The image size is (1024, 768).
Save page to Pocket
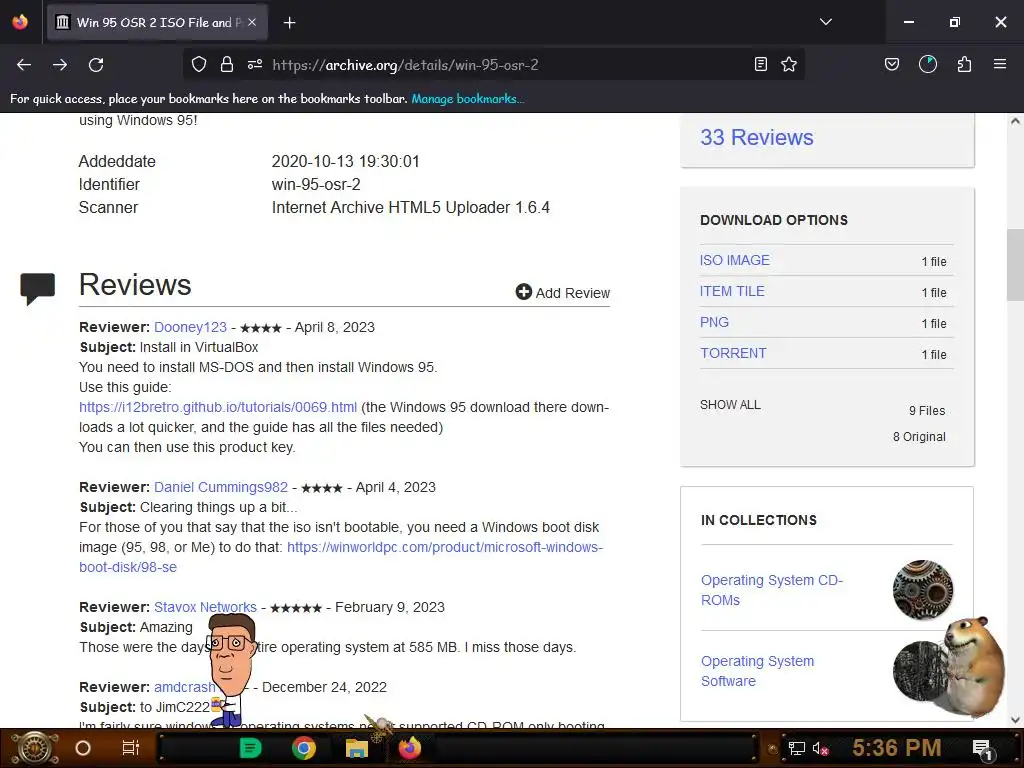[891, 64]
